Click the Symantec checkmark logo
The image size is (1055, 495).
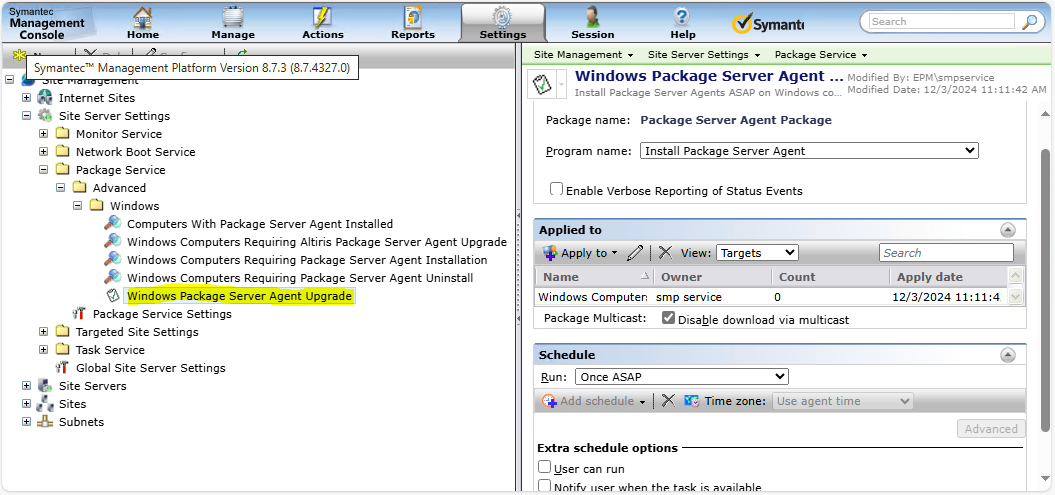[x=741, y=24]
